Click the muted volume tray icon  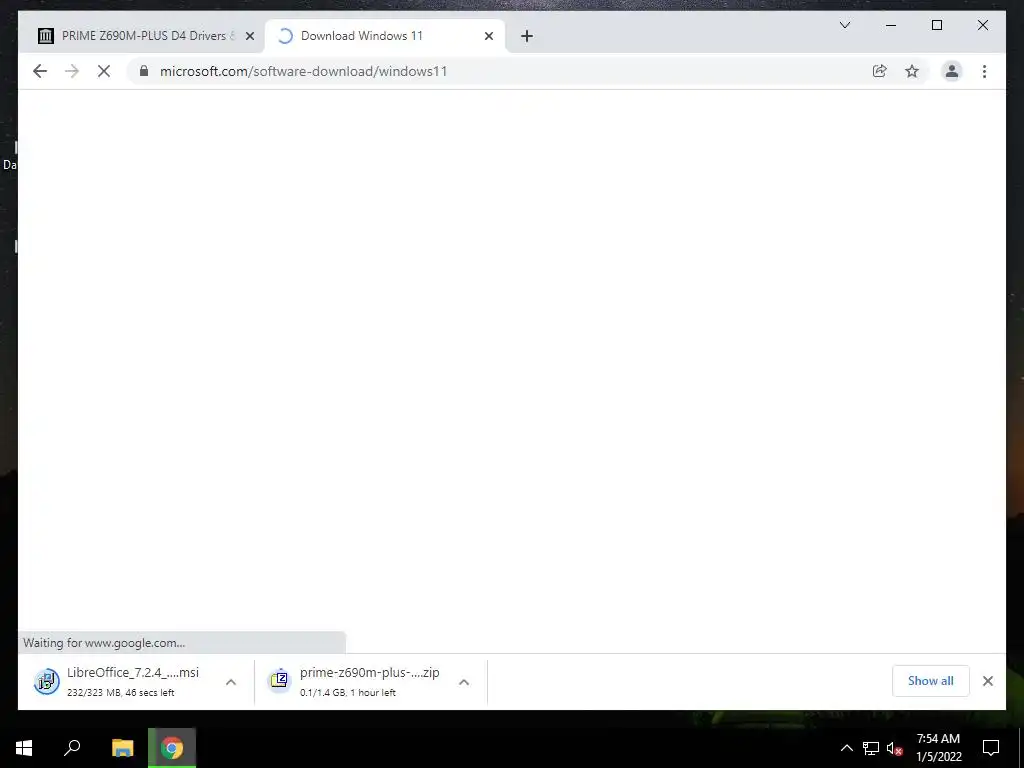click(894, 748)
